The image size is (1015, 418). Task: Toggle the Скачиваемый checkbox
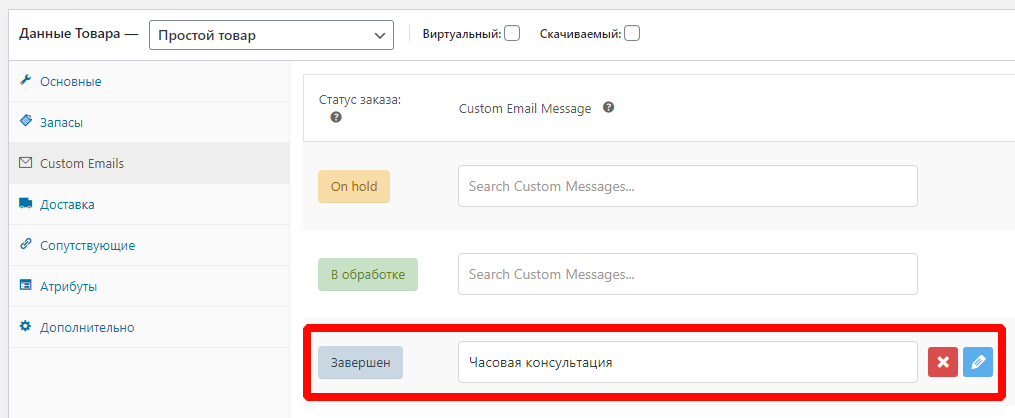tap(632, 33)
